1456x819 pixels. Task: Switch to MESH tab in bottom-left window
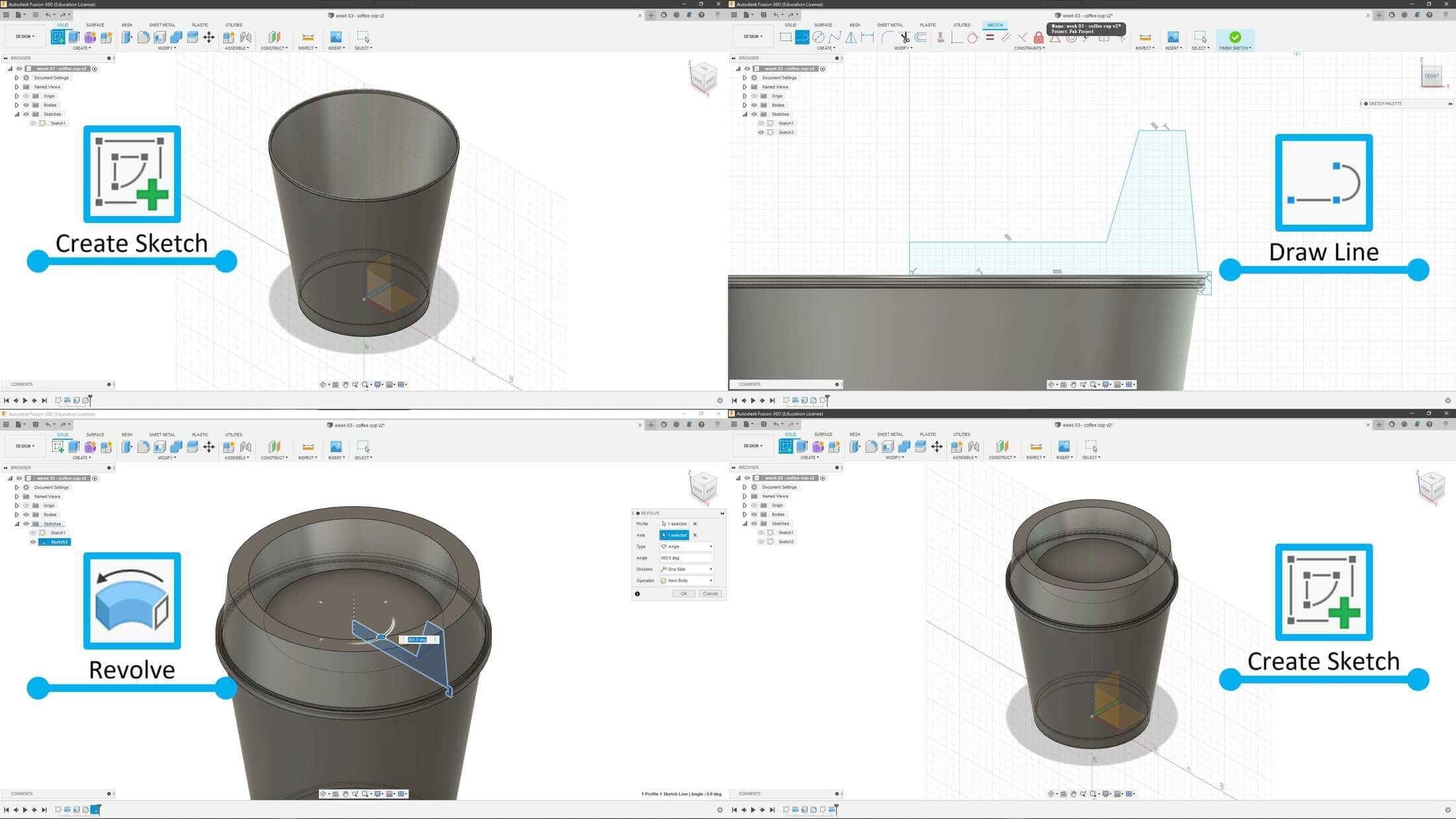[126, 435]
